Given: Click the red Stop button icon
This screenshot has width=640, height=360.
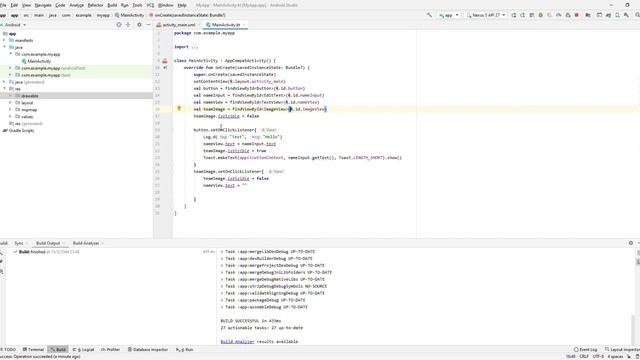Looking at the screenshot, I should (577, 15).
